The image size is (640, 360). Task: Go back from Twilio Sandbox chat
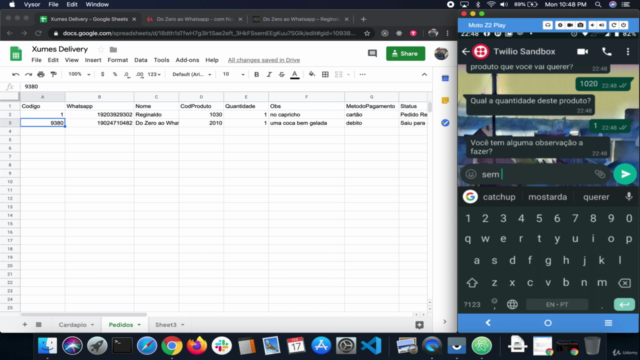point(466,52)
